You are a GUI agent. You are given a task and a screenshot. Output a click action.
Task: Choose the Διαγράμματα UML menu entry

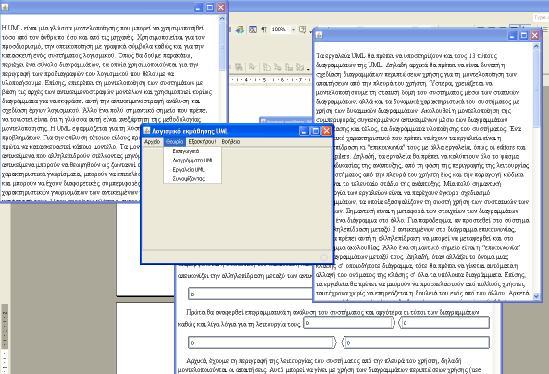[x=192, y=160]
